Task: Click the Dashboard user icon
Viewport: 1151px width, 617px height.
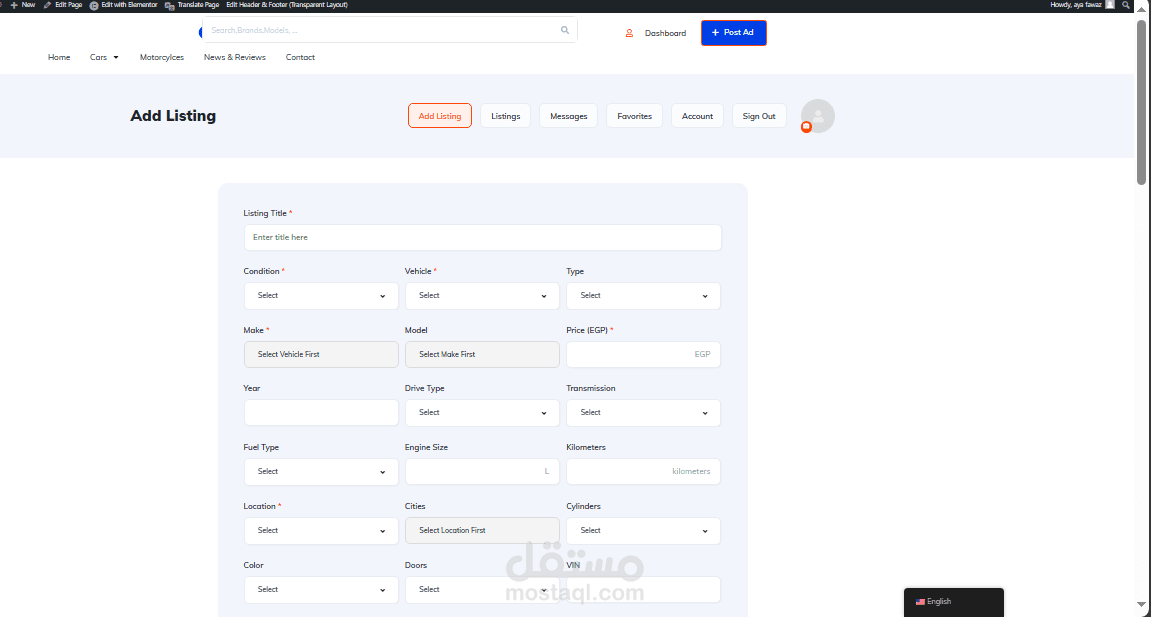Action: click(x=629, y=33)
